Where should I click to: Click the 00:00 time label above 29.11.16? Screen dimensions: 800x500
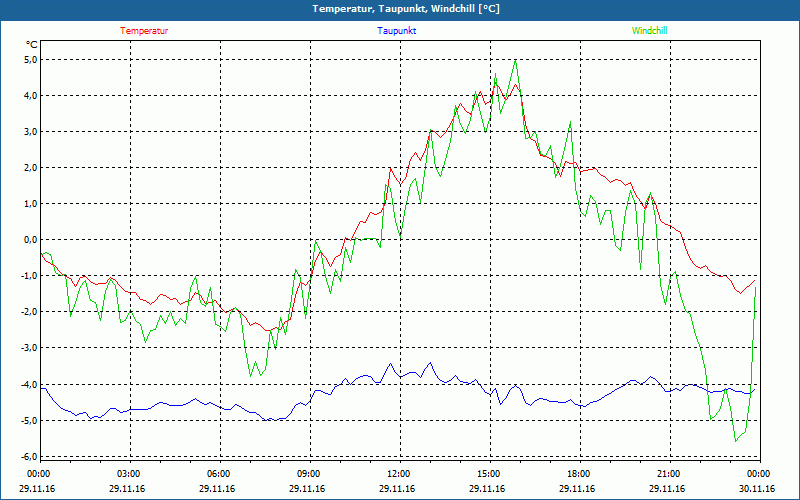[x=38, y=474]
